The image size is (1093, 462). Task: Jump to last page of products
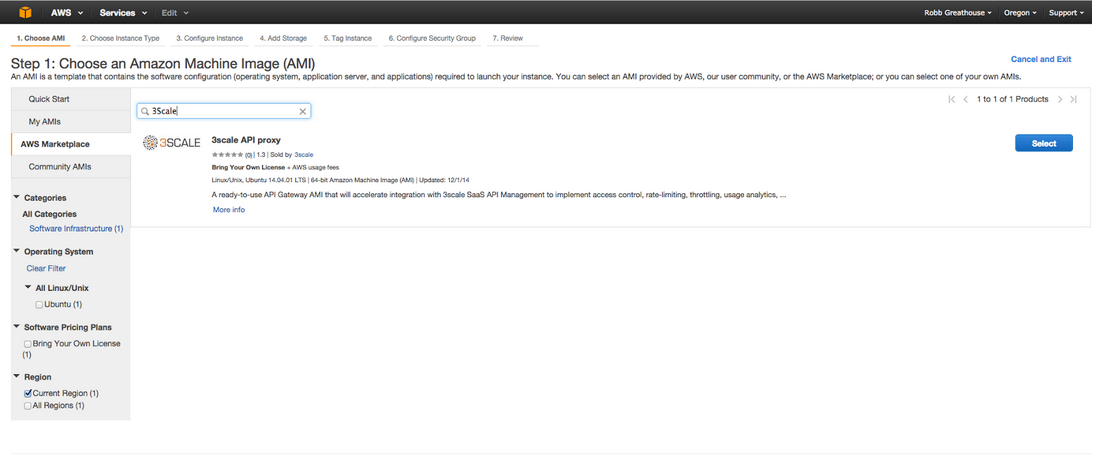coord(1073,99)
